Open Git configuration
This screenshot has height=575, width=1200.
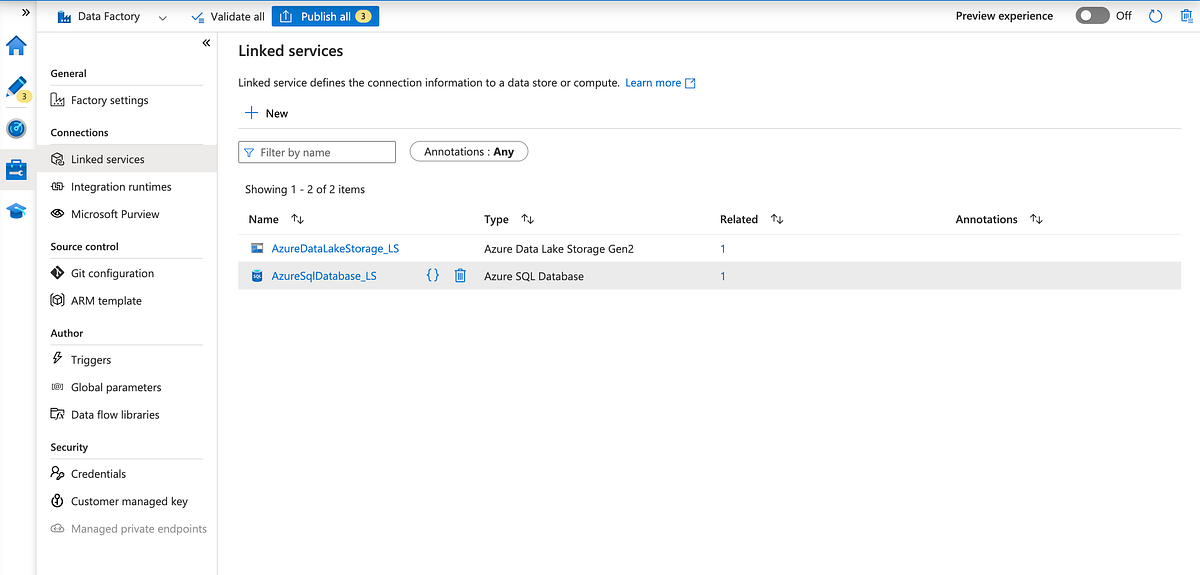(112, 273)
